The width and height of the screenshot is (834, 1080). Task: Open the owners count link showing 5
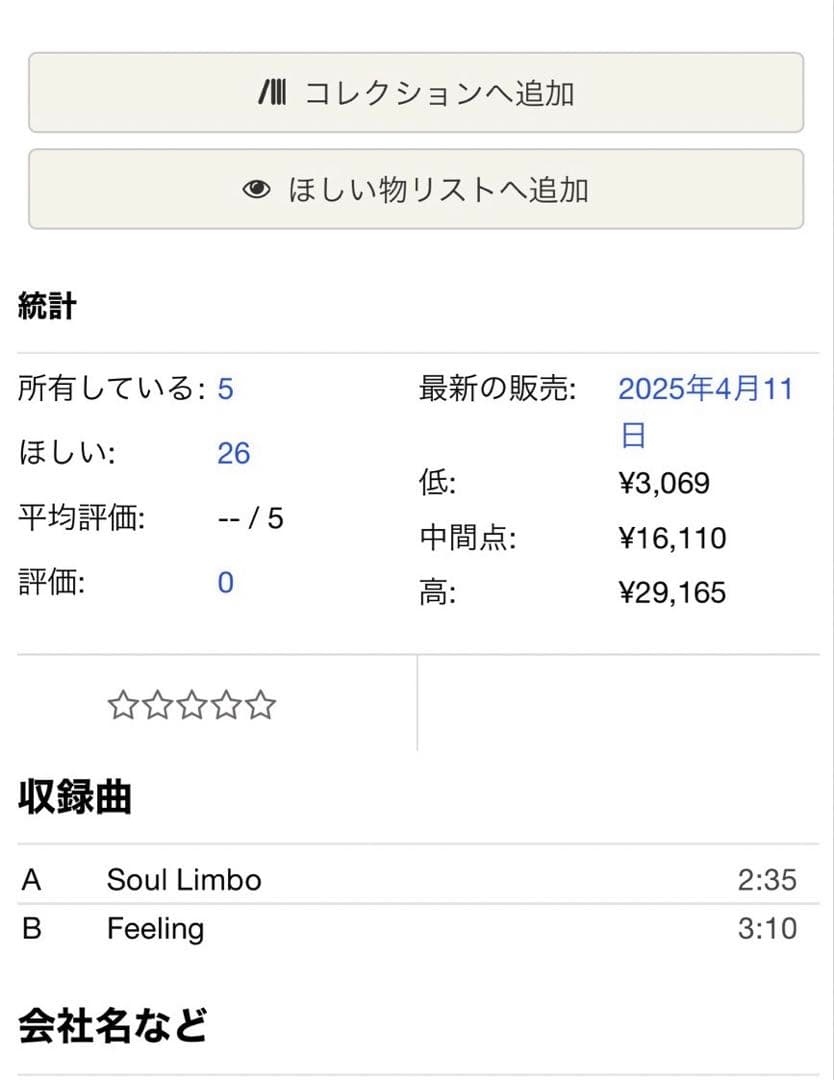(228, 390)
